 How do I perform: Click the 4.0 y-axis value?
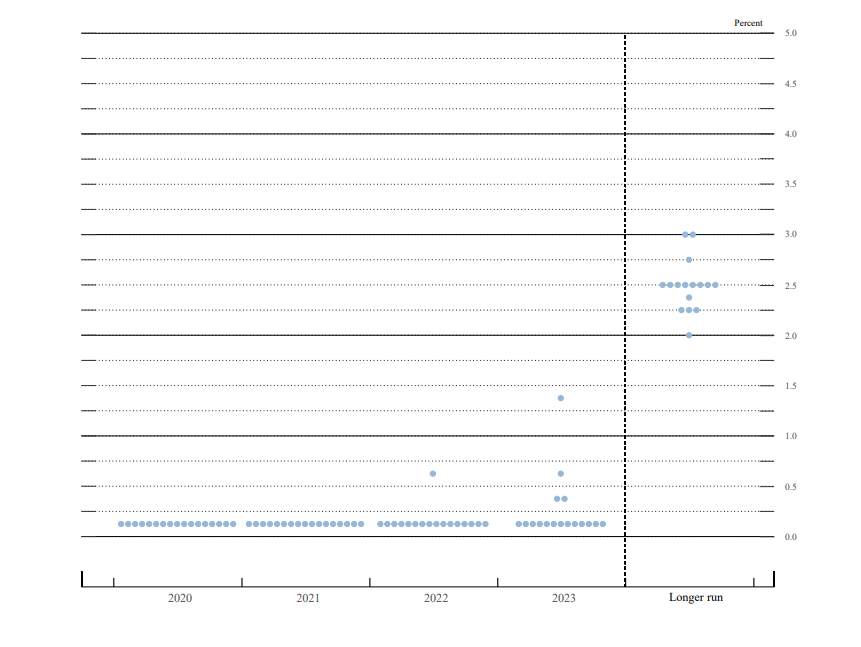(790, 134)
